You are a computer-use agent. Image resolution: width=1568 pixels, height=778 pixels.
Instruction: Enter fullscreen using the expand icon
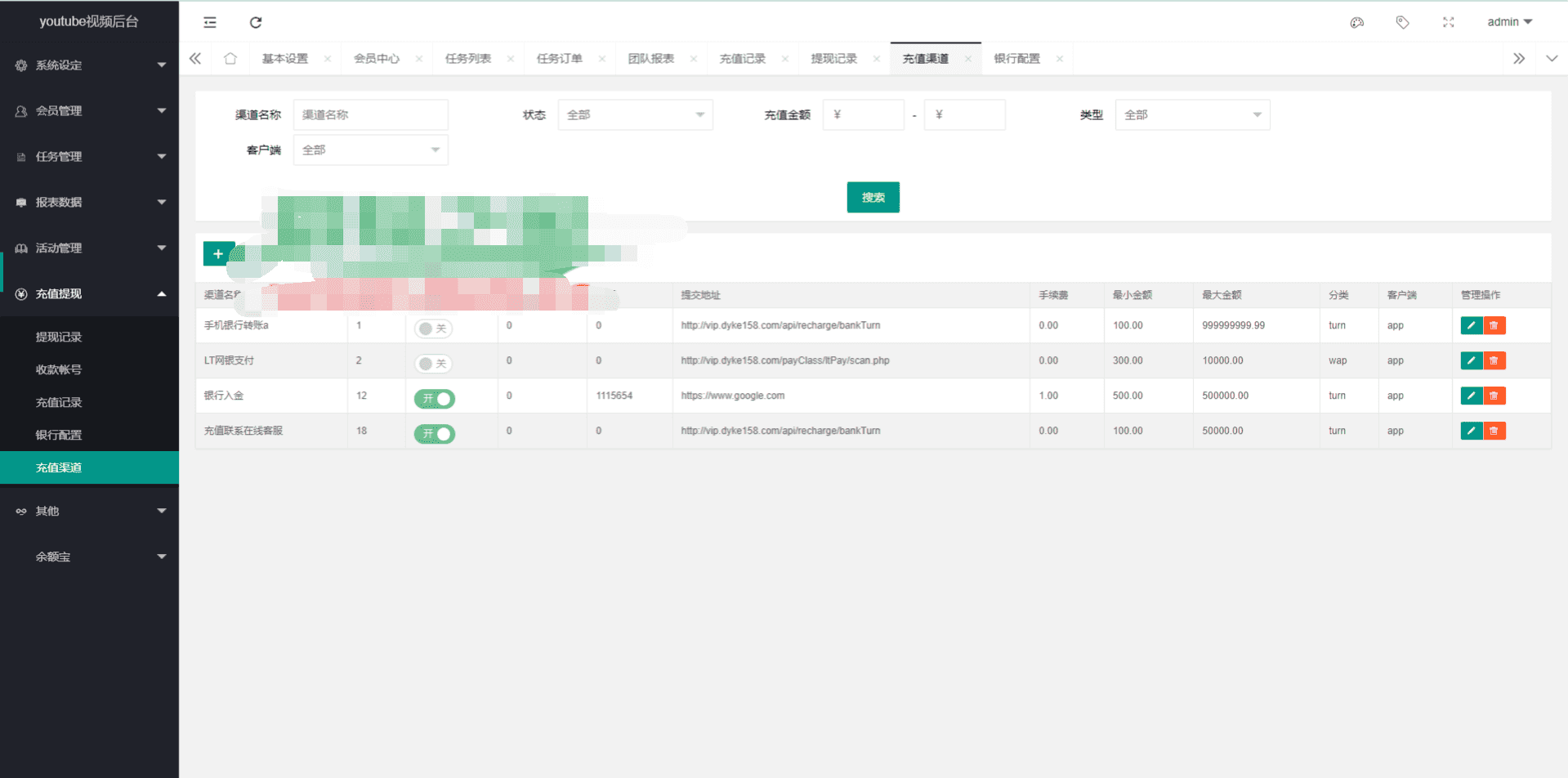point(1448,23)
